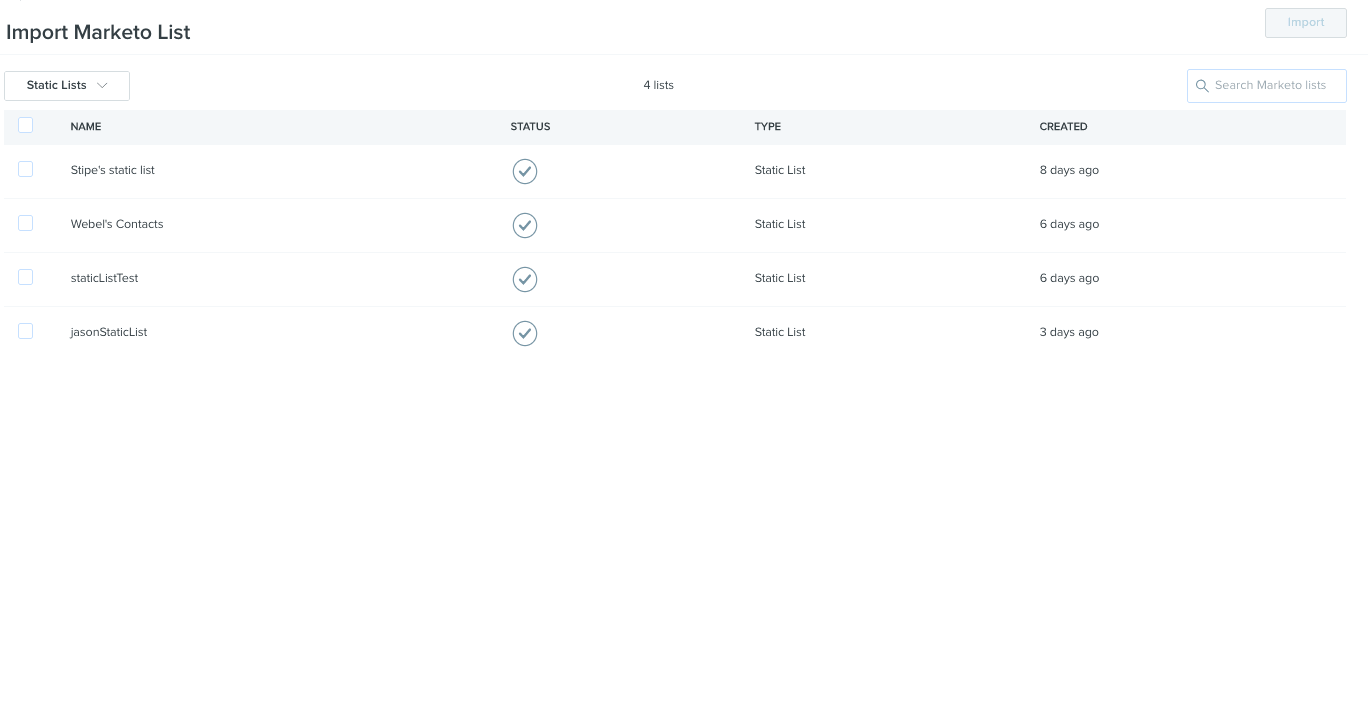1368x704 pixels.
Task: Click the 4 lists count label
Action: pyautogui.click(x=659, y=85)
